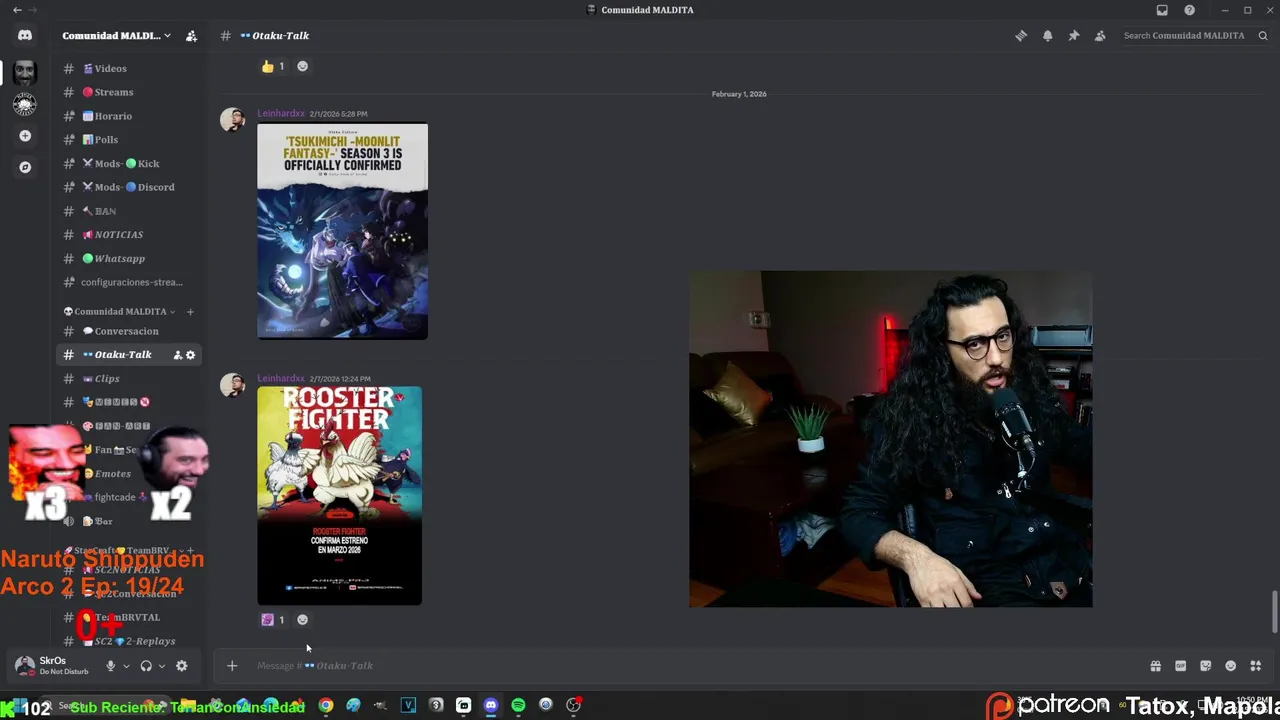Toggle the member list icon

[1099, 35]
